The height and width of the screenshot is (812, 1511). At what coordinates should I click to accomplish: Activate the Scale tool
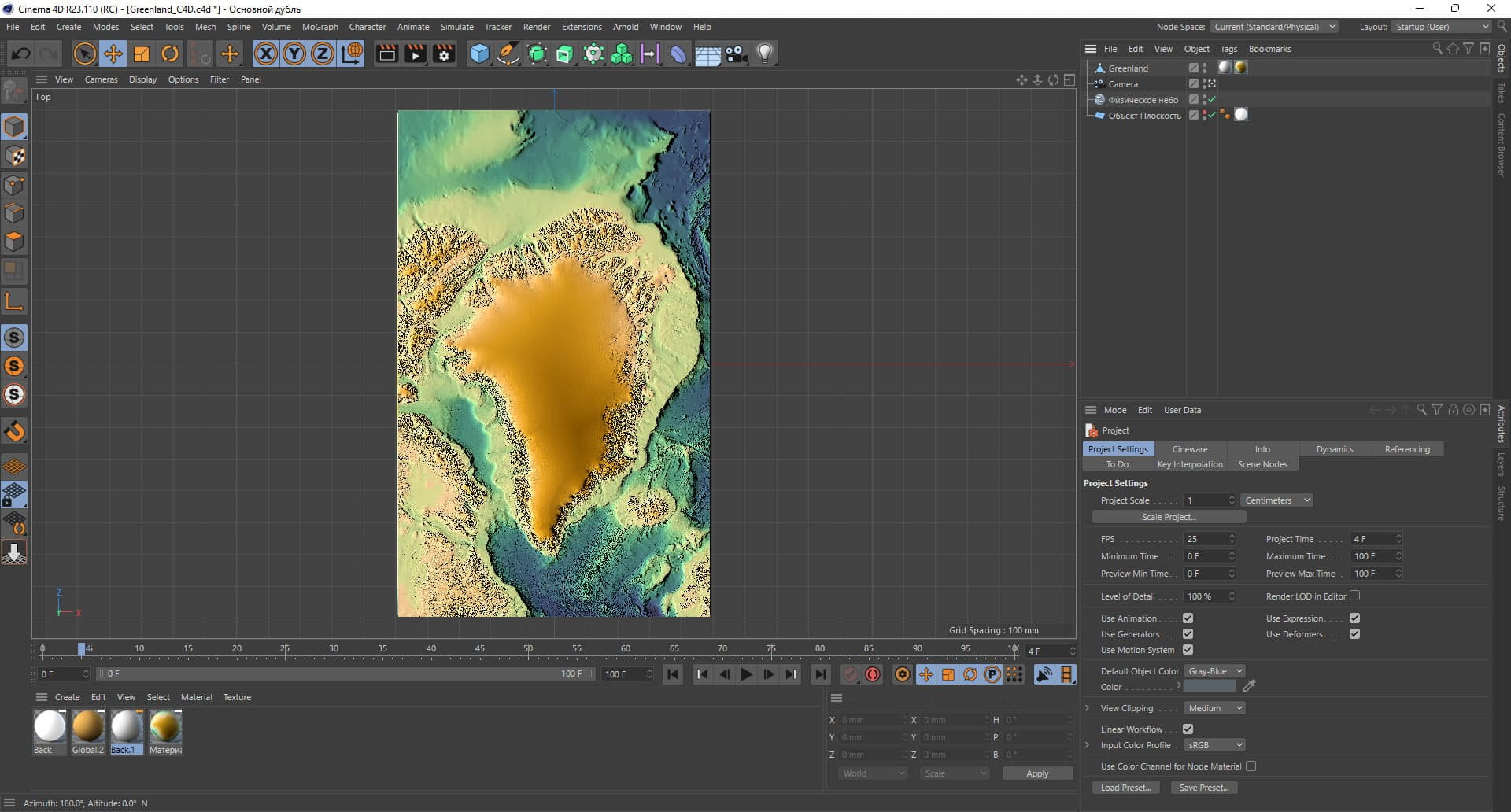coord(142,54)
